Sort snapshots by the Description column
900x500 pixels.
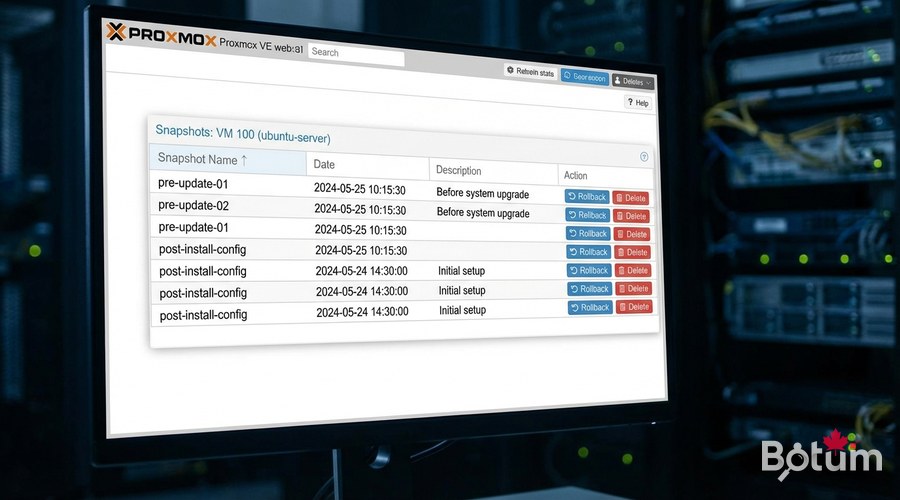458,170
